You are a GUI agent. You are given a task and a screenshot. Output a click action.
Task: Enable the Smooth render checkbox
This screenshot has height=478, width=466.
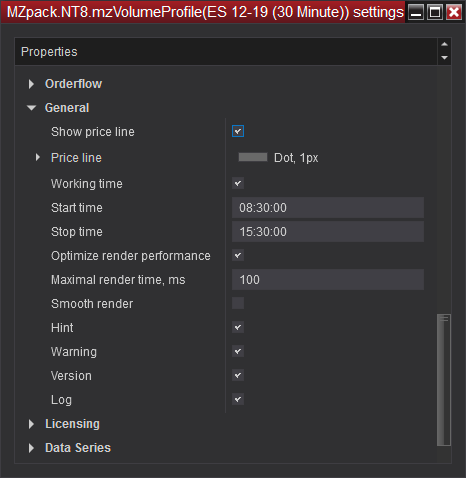click(238, 303)
